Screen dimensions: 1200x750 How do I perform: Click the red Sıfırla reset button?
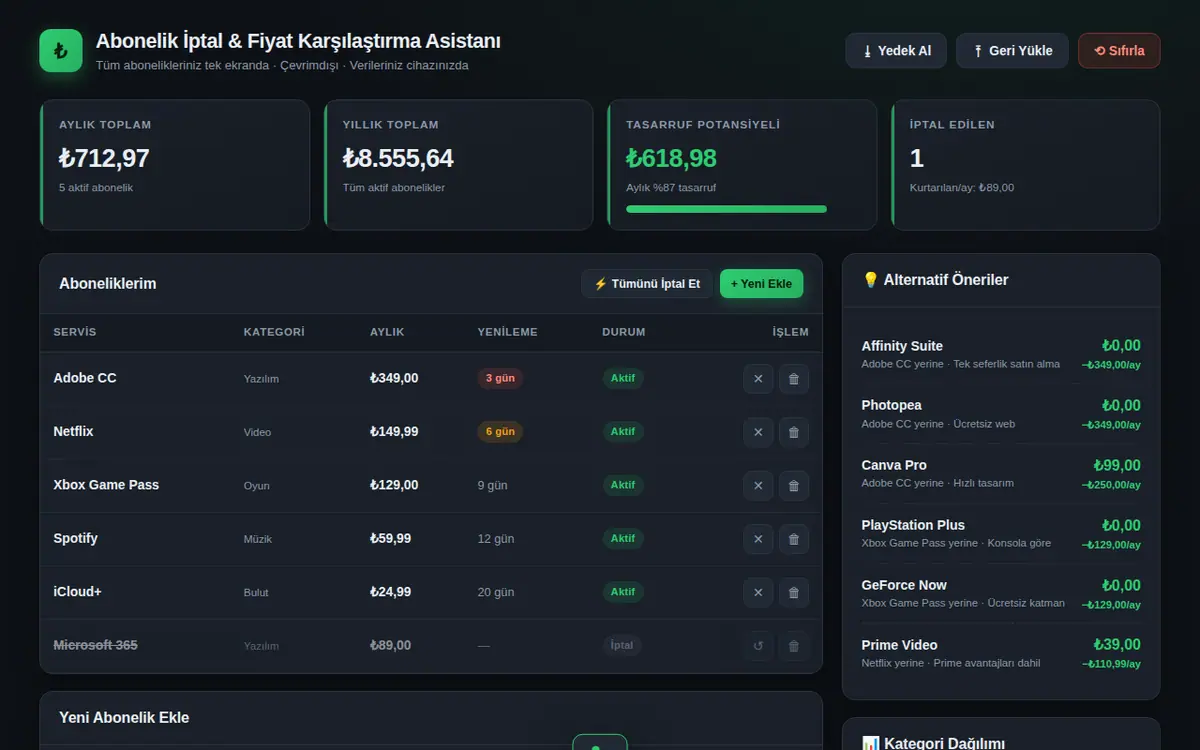tap(1119, 51)
